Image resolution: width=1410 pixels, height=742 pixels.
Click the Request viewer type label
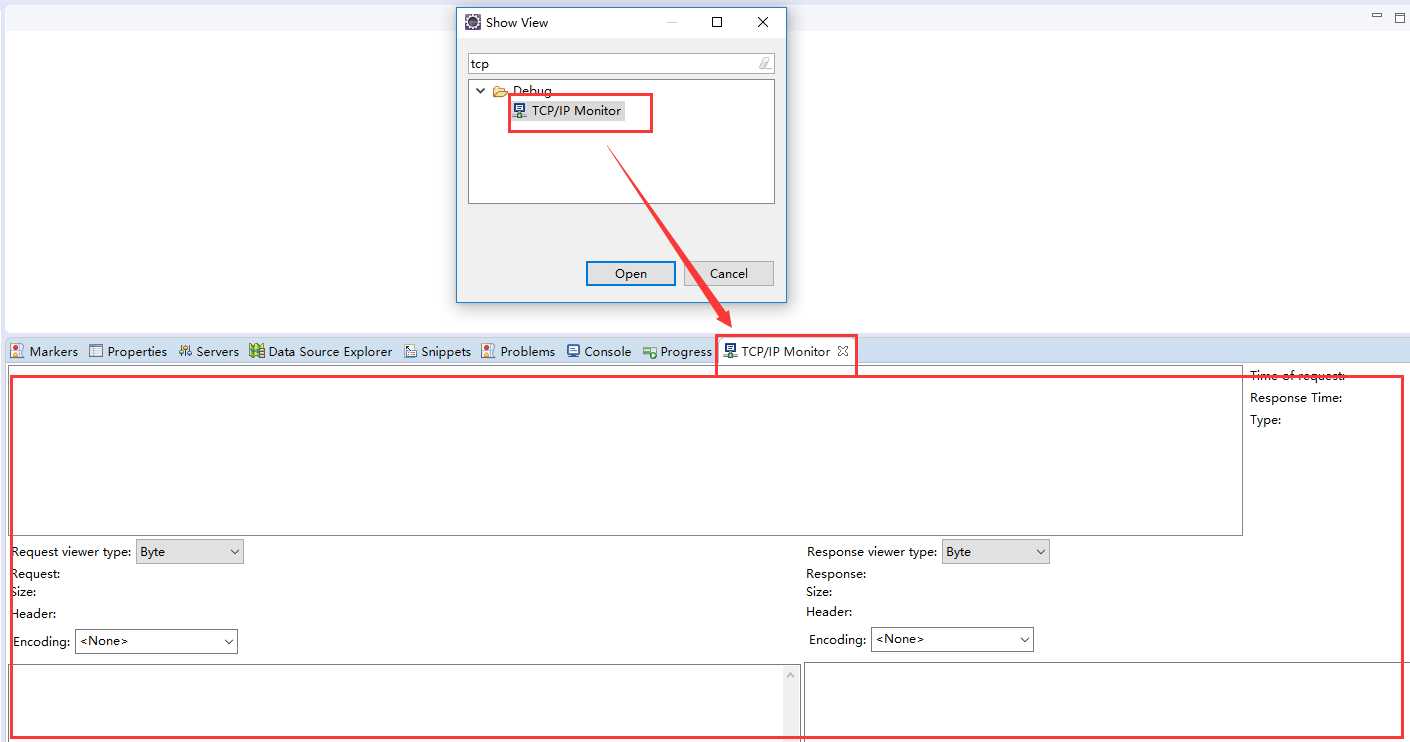pyautogui.click(x=71, y=551)
